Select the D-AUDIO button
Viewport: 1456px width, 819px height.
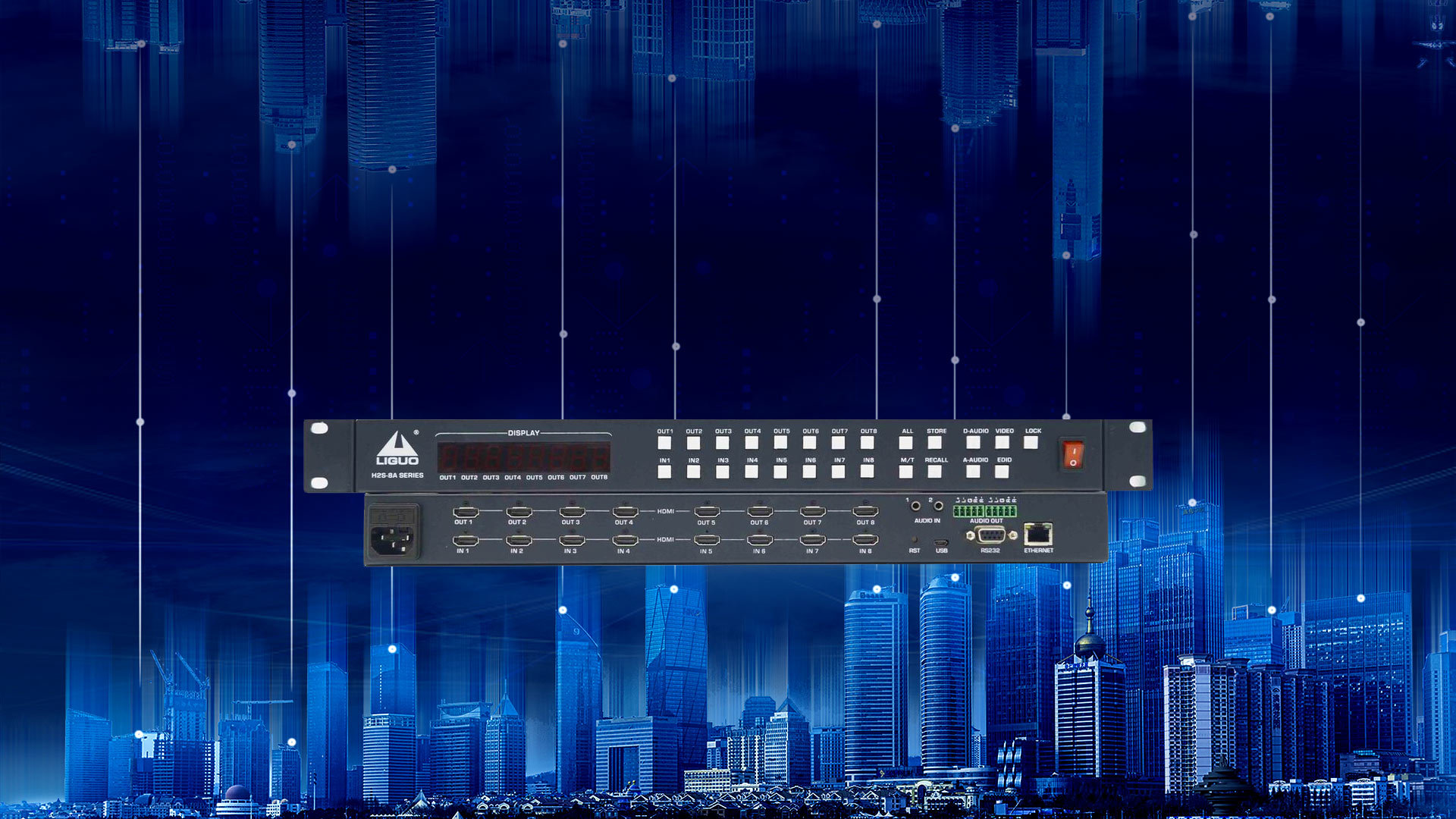coord(974,443)
